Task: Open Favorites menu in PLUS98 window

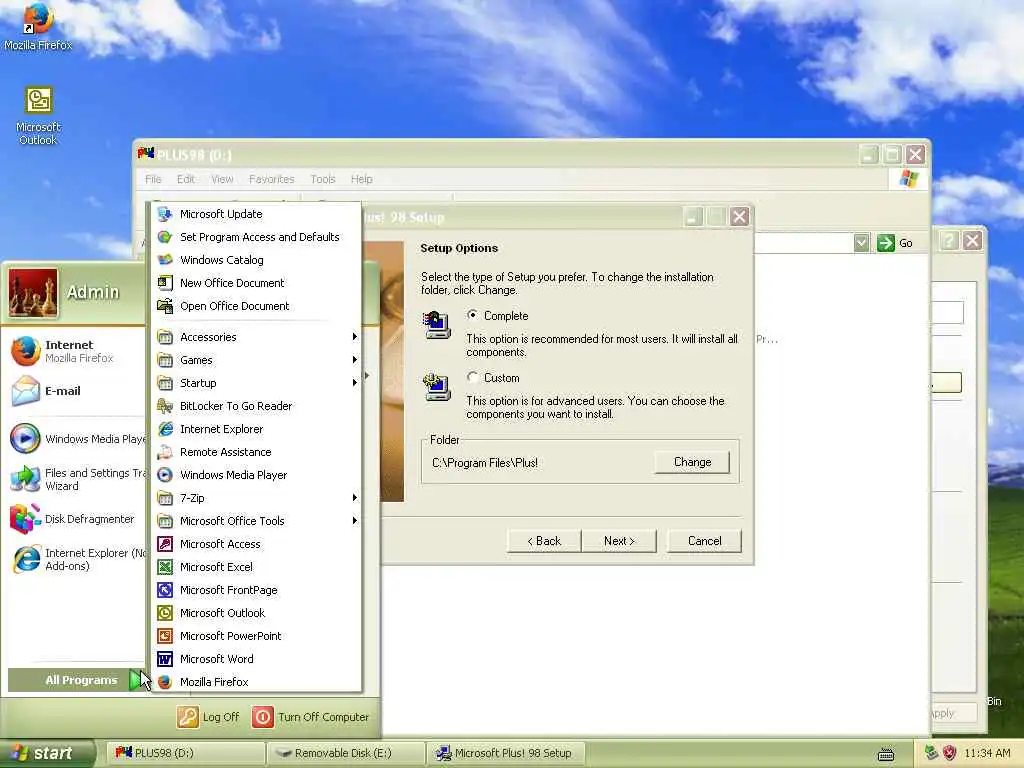Action: tap(272, 179)
